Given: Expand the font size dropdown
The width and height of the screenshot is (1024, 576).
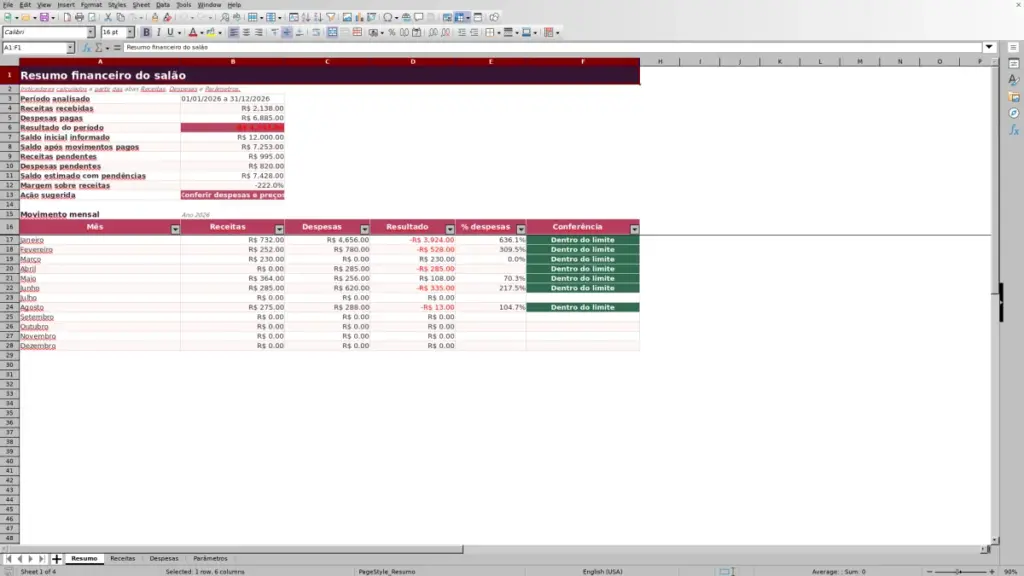Looking at the screenshot, I should tap(130, 33).
